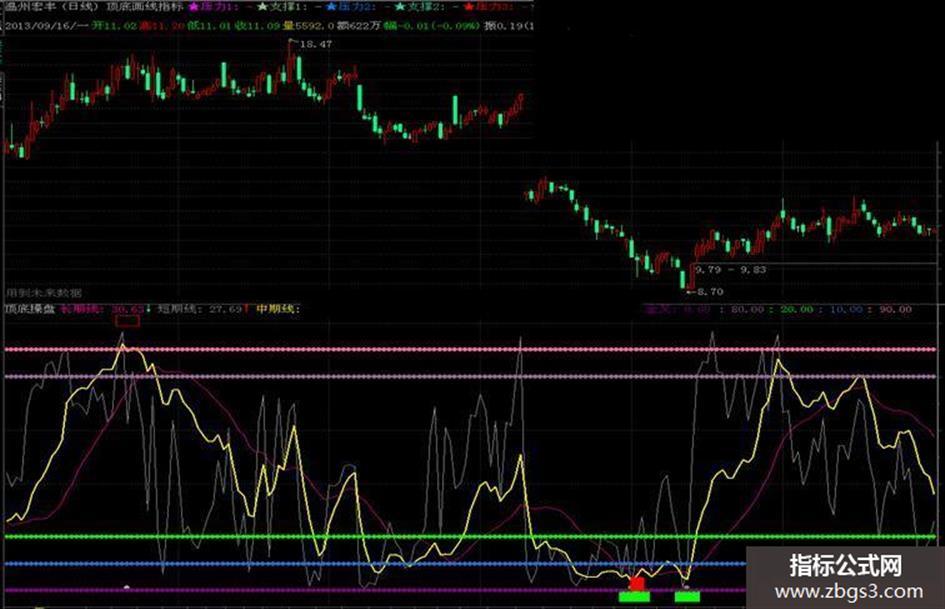Viewport: 945px width, 609px height.
Task: Click the yellow 中期线 legend label
Action: pyautogui.click(x=276, y=309)
